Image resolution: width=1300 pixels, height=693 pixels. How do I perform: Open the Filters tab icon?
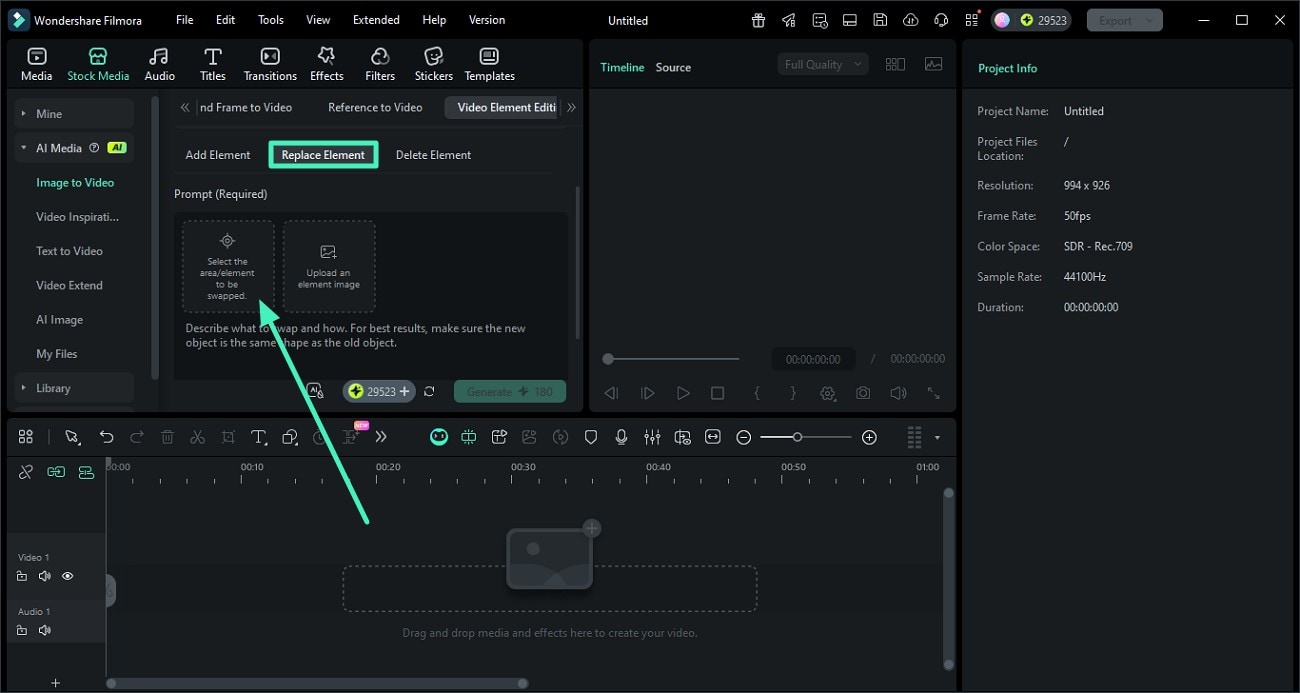coord(380,56)
